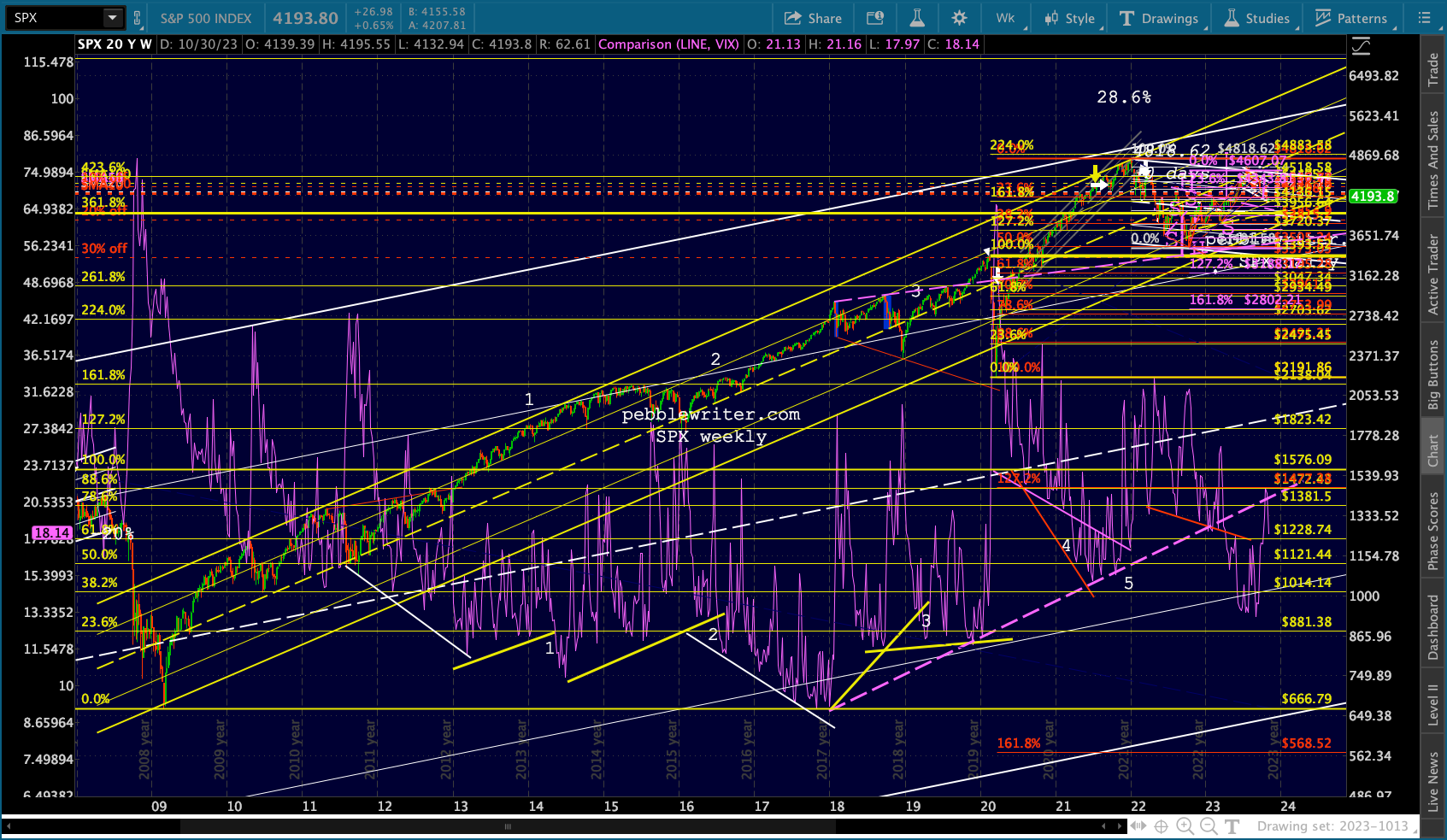Click the double-arrow chart width icon
The width and height of the screenshot is (1447, 840).
point(1138,825)
